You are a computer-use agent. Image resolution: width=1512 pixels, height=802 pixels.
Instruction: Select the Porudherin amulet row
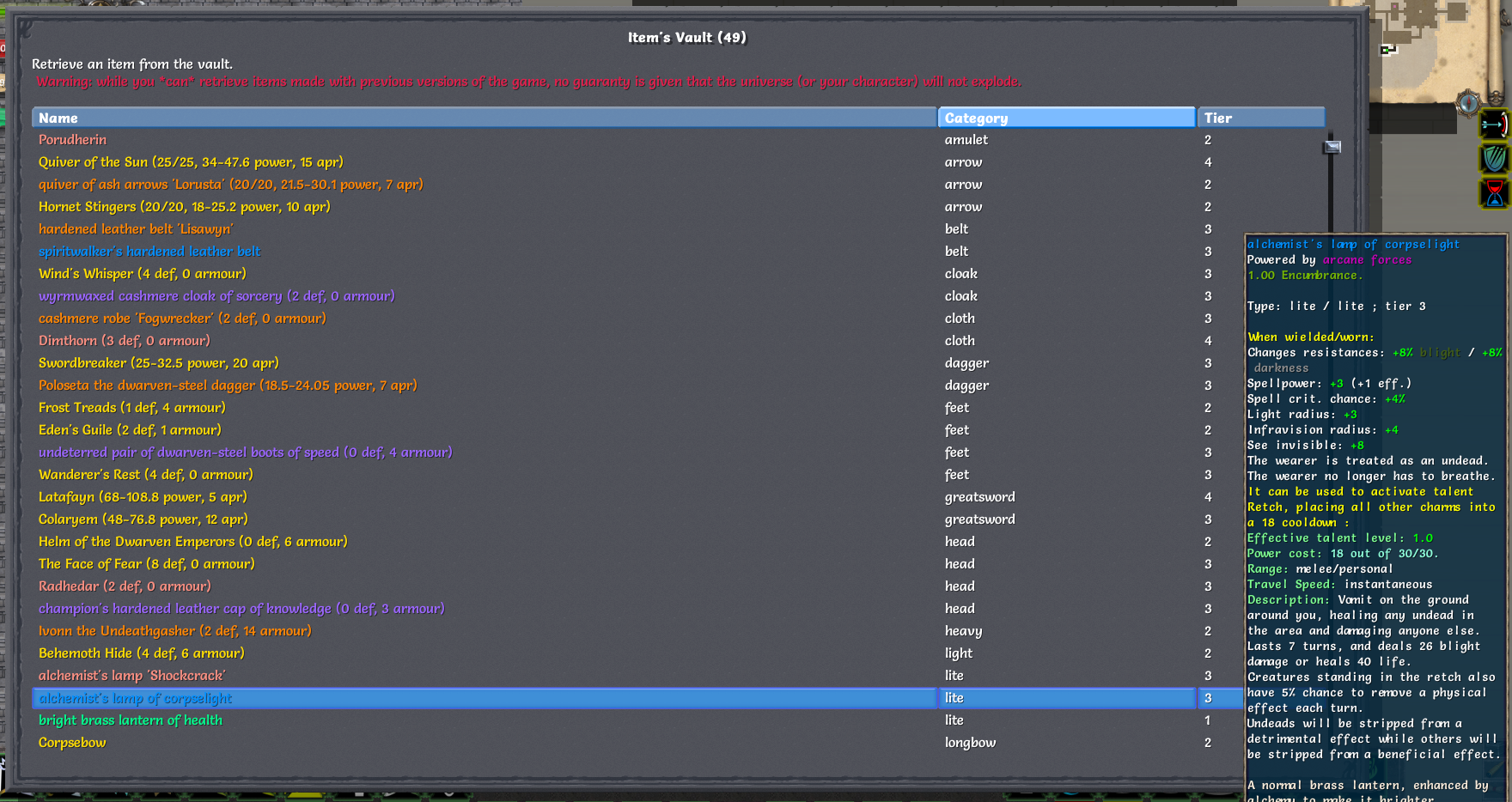[x=485, y=140]
